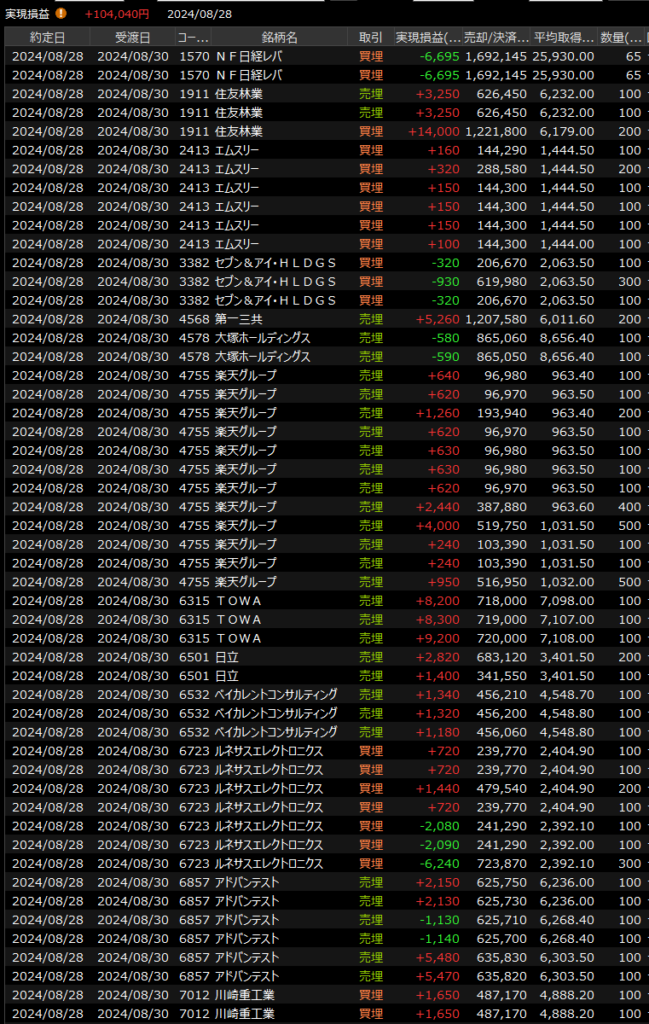Screen dimensions: 649x1024
Task: Click the orange info icon beside 実現損益
Action: 62,13
